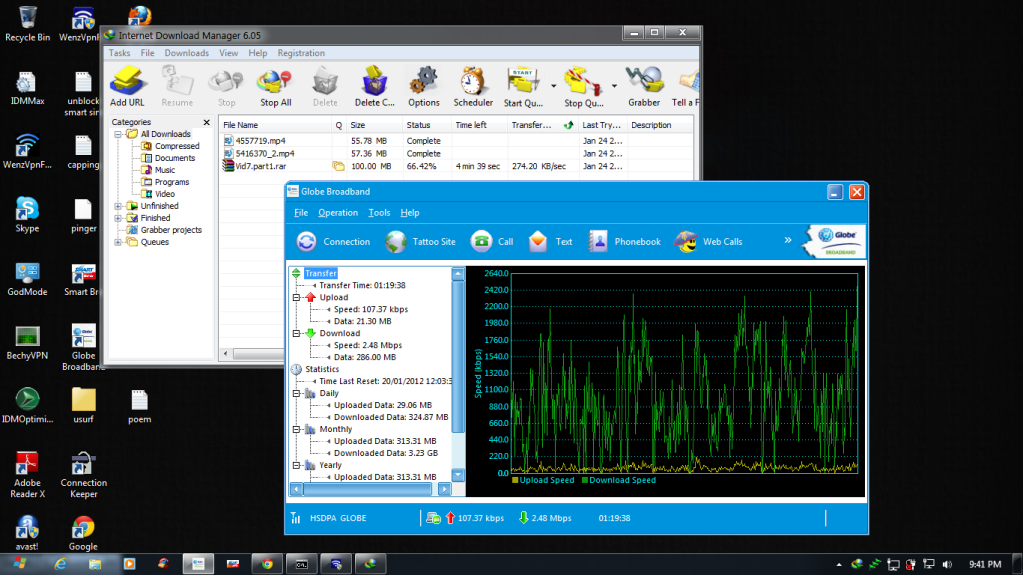Open Tattoo Site in Globe Broadband toolbar

click(x=395, y=241)
